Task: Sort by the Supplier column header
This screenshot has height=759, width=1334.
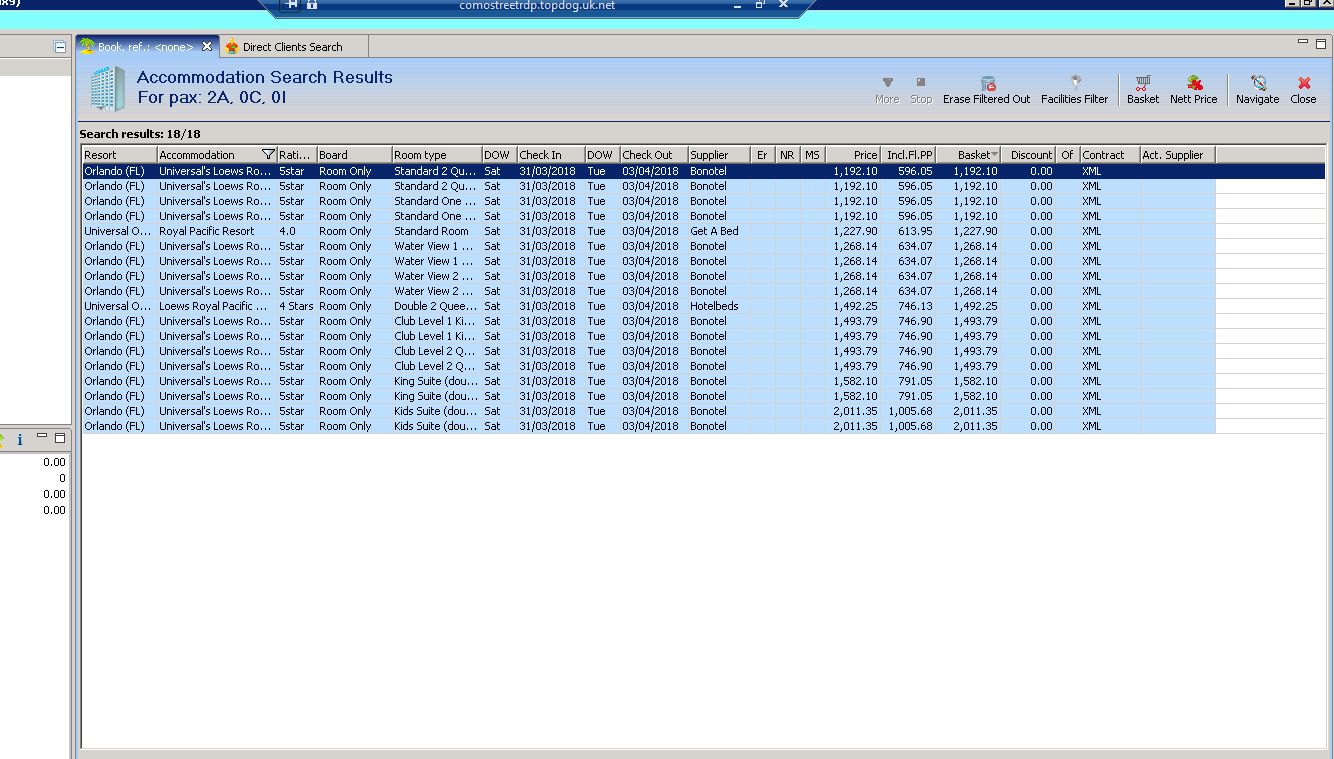Action: 719,155
